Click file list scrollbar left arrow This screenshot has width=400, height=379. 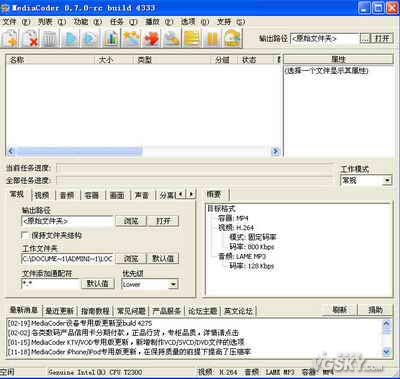click(11, 152)
